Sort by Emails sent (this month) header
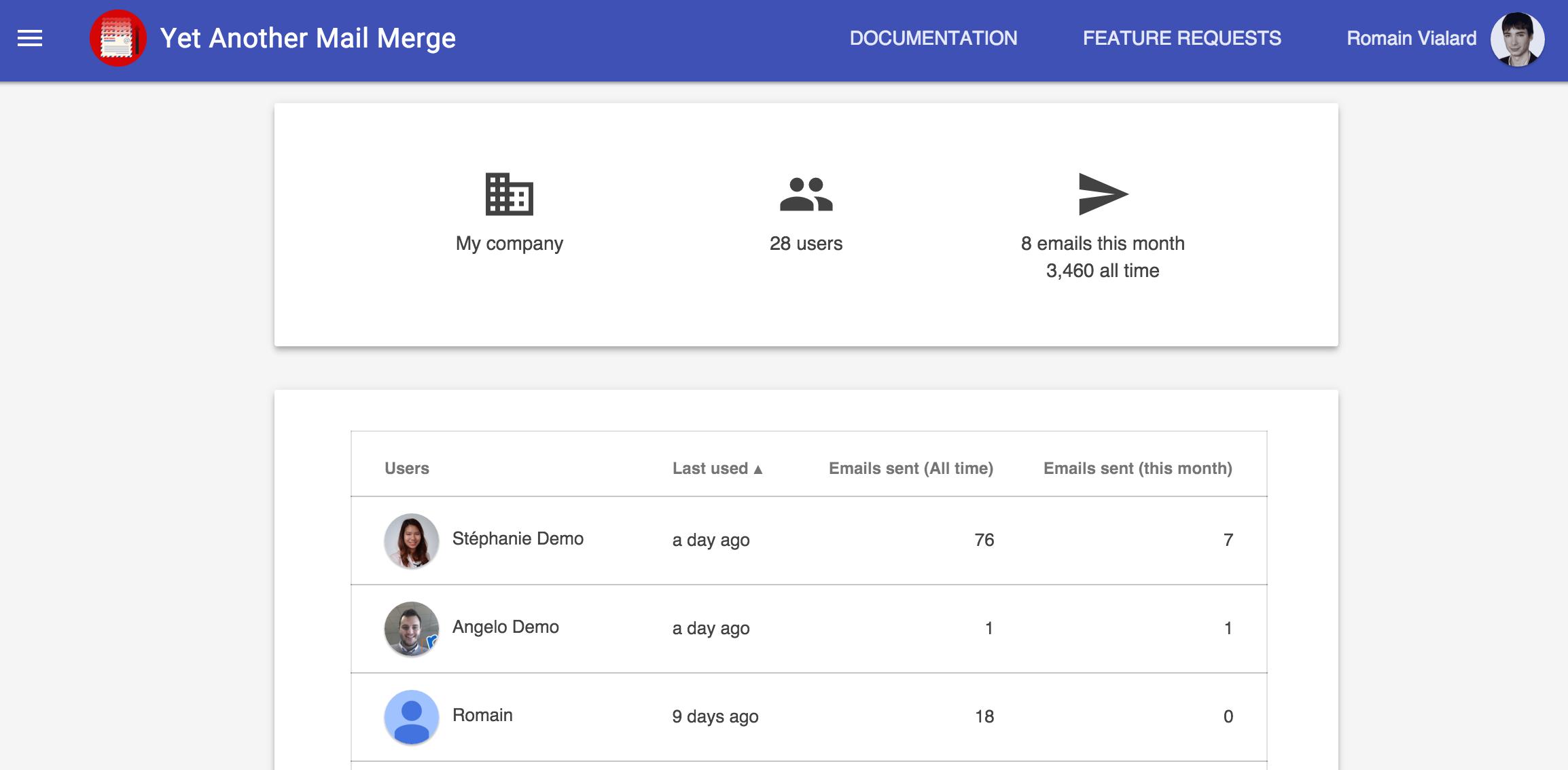The image size is (1568, 770). point(1137,469)
